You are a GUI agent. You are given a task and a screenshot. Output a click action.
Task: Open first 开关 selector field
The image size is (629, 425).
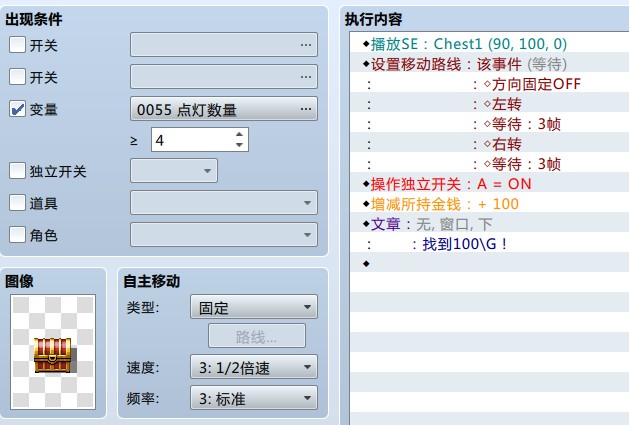point(224,45)
